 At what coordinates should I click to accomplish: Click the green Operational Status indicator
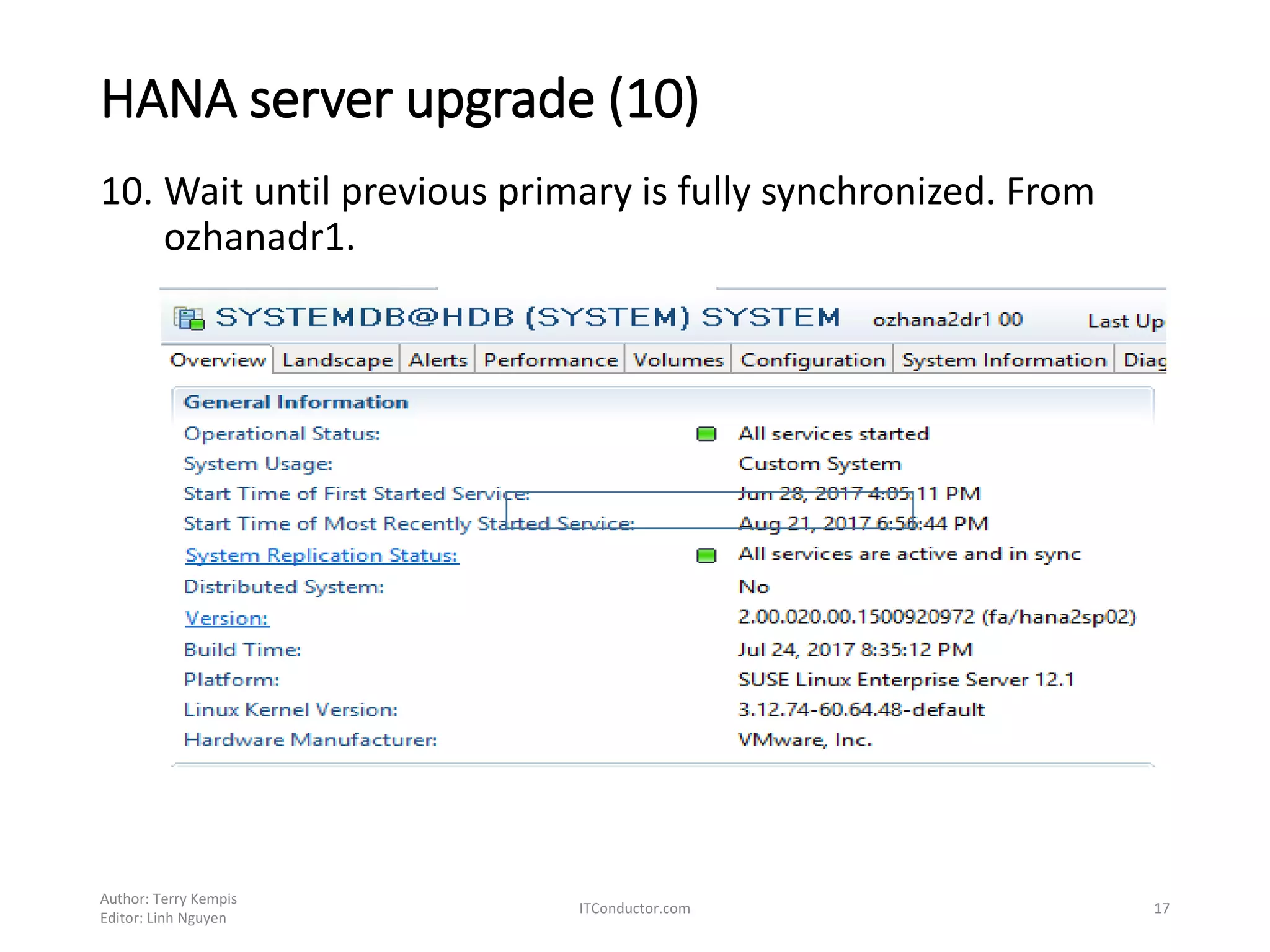pos(706,434)
